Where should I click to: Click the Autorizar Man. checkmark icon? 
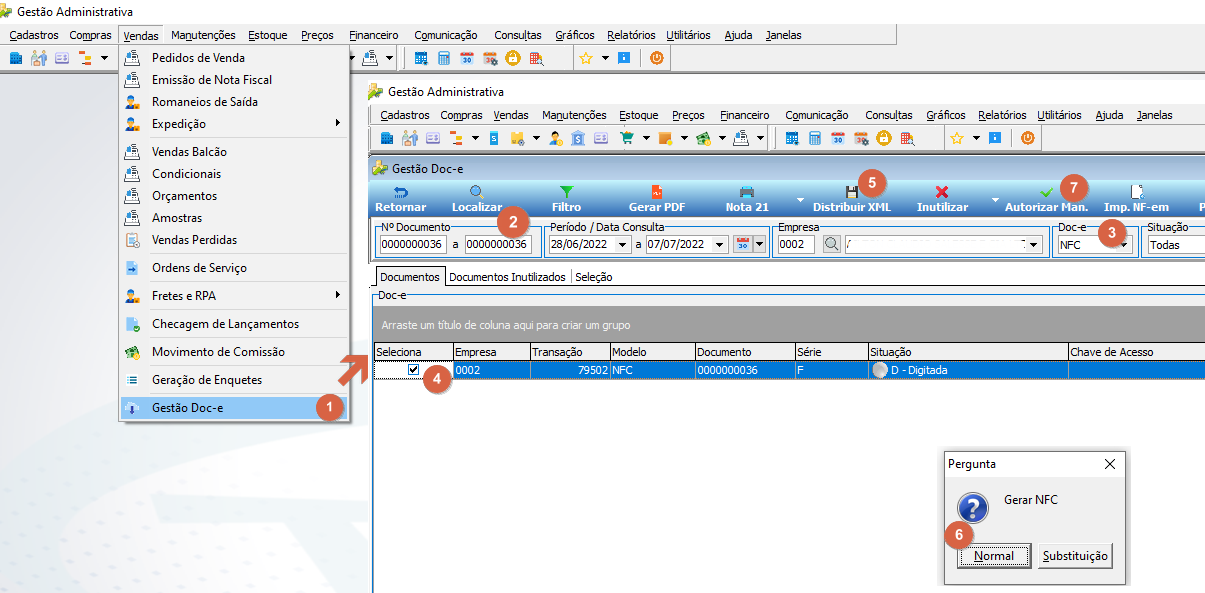1046,192
